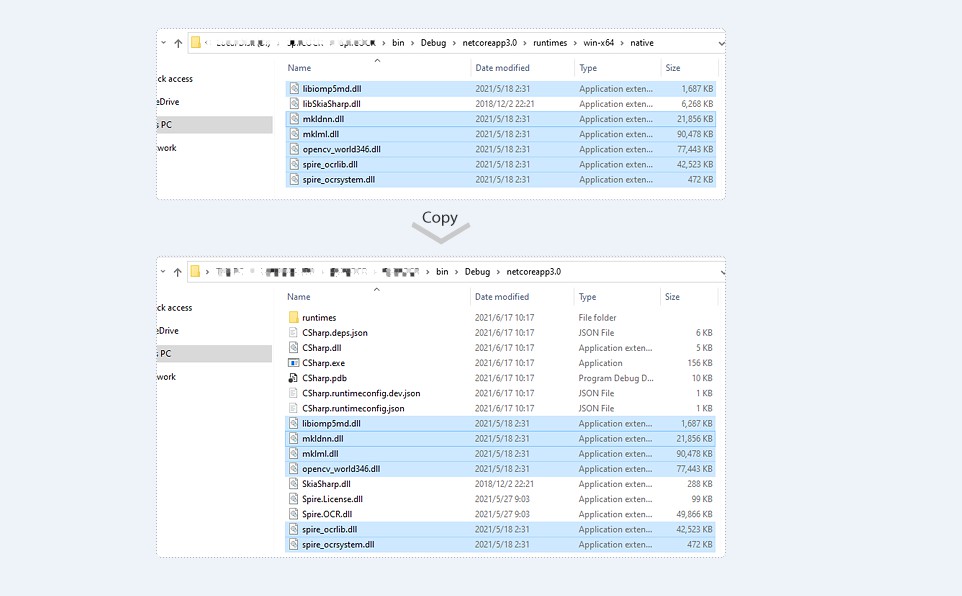
Task: Click Program Debug D... type of CSharp.pdb
Action: click(x=616, y=378)
